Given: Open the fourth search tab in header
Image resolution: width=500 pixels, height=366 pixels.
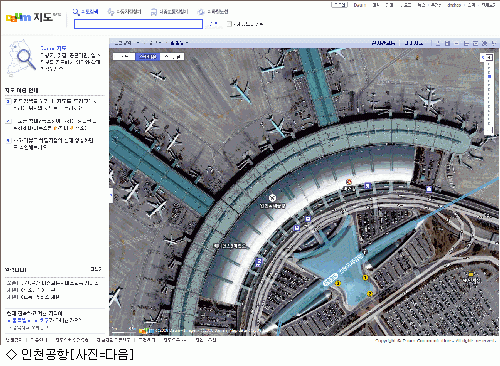Looking at the screenshot, I should coord(213,12).
